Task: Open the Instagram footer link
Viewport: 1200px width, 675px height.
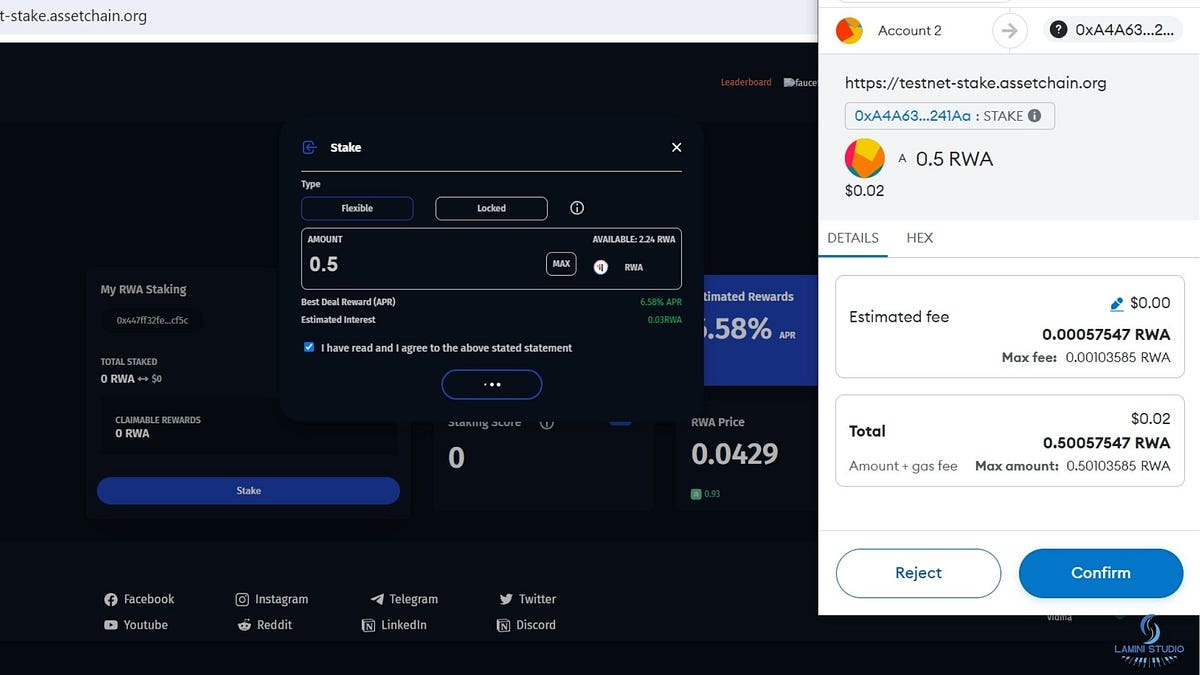Action: click(x=272, y=599)
